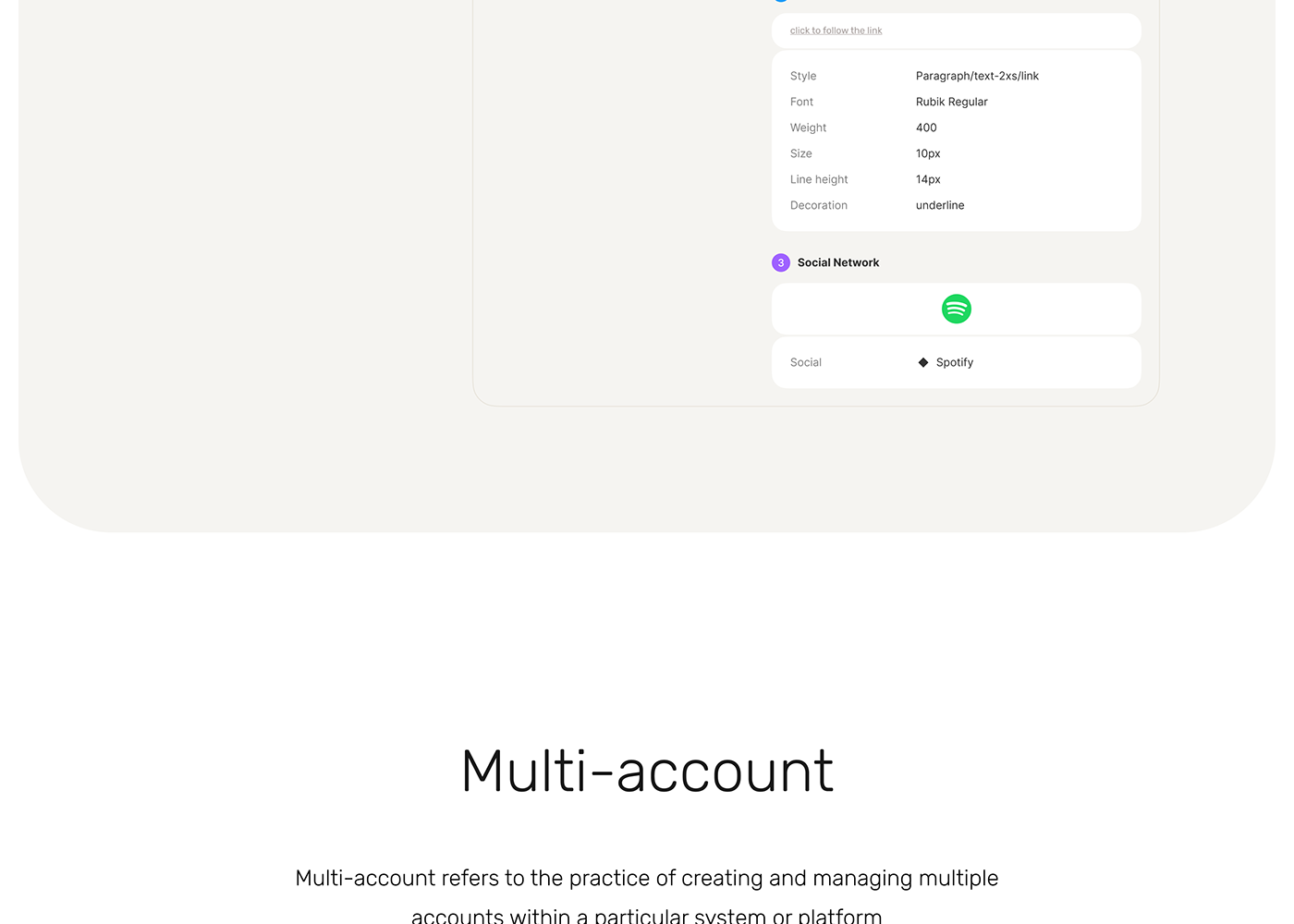
Task: Click the Weight property label
Action: [x=808, y=128]
